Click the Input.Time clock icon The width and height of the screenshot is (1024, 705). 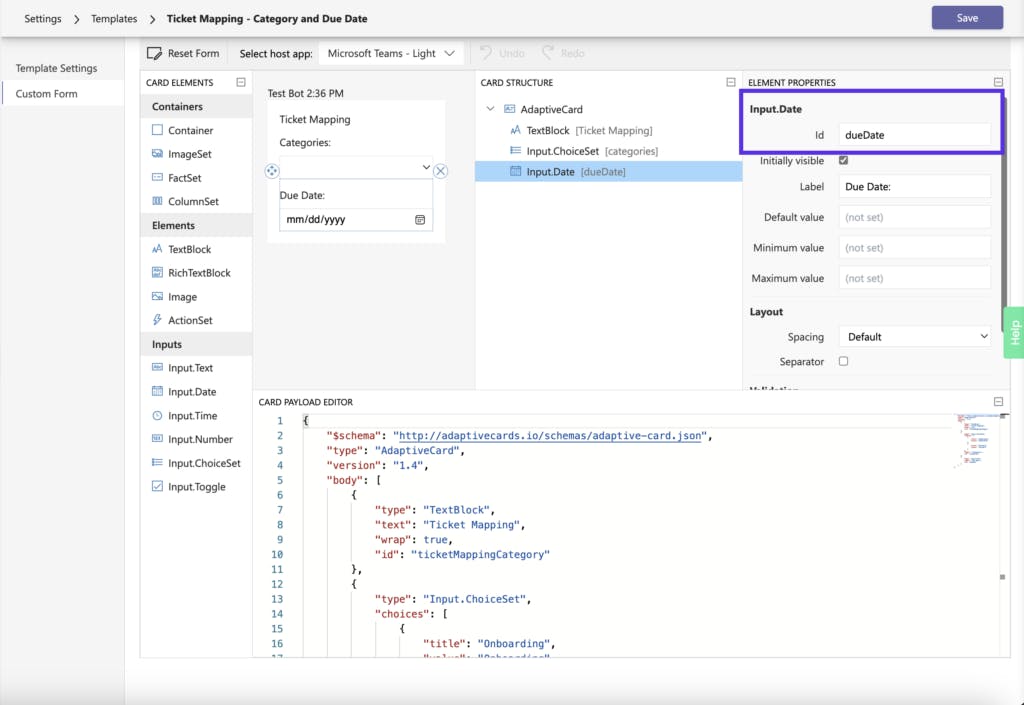pyautogui.click(x=158, y=416)
